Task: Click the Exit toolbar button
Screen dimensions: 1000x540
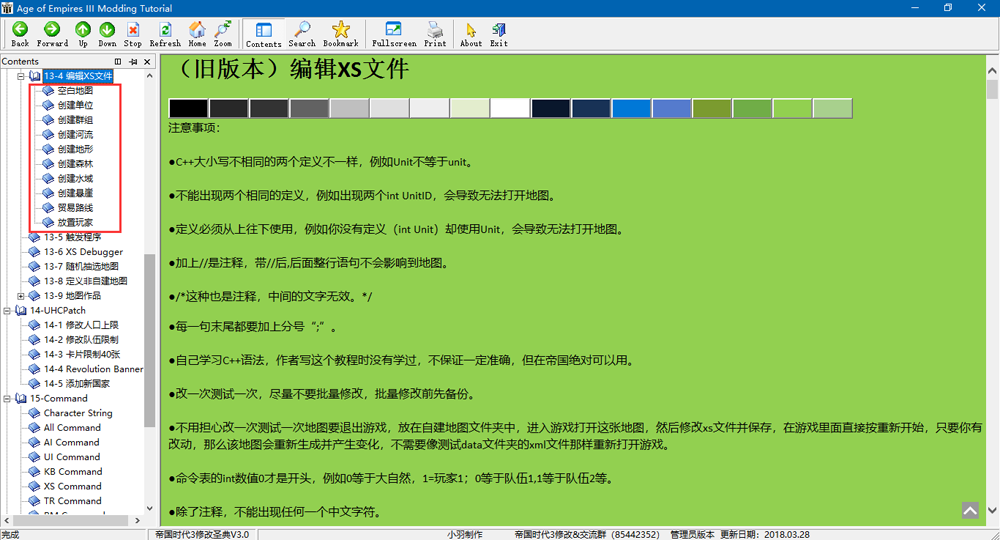Action: click(499, 34)
